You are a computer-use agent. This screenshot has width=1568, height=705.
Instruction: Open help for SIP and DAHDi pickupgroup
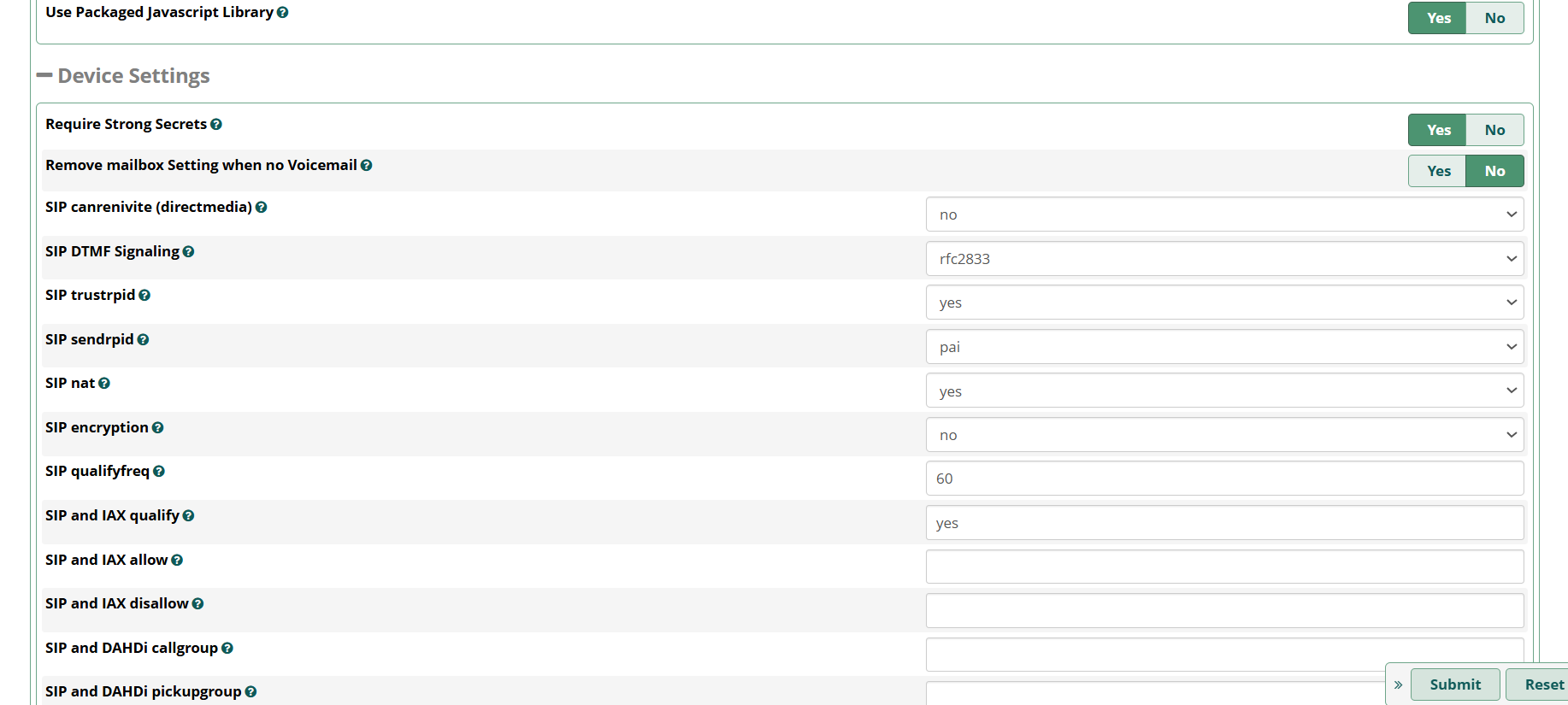point(251,692)
